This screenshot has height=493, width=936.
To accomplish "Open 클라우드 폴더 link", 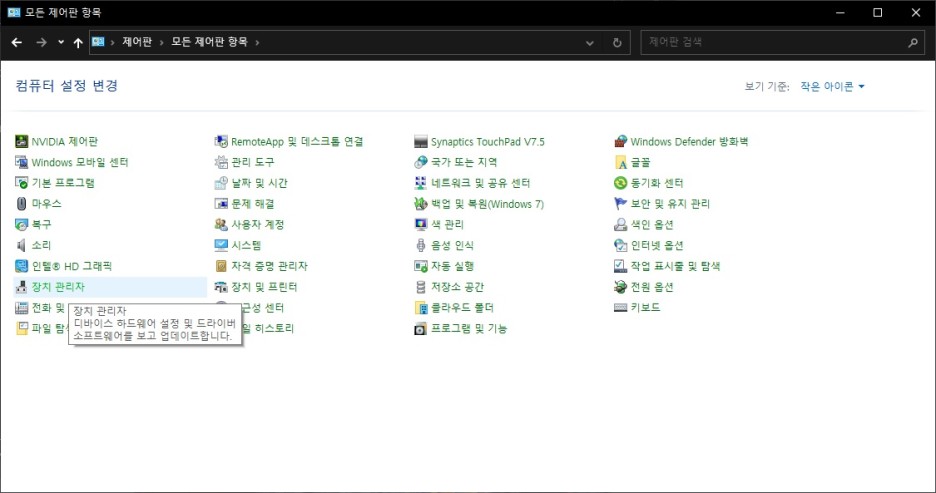I will pos(462,308).
